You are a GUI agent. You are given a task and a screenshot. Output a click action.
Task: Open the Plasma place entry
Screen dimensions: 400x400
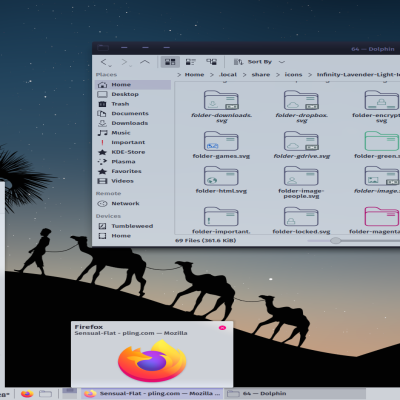click(133, 162)
